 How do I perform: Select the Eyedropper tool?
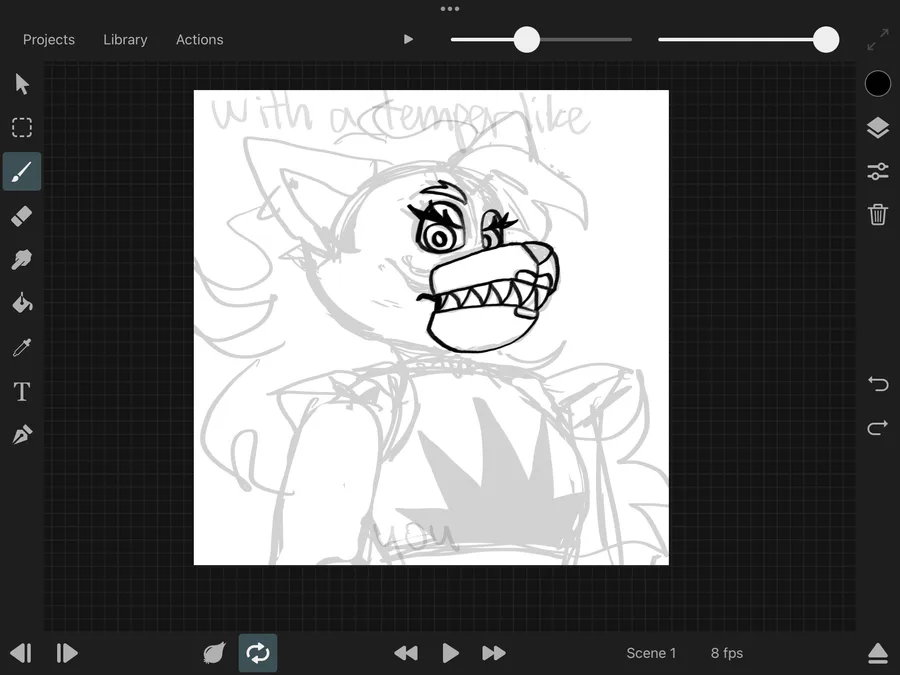pyautogui.click(x=22, y=347)
